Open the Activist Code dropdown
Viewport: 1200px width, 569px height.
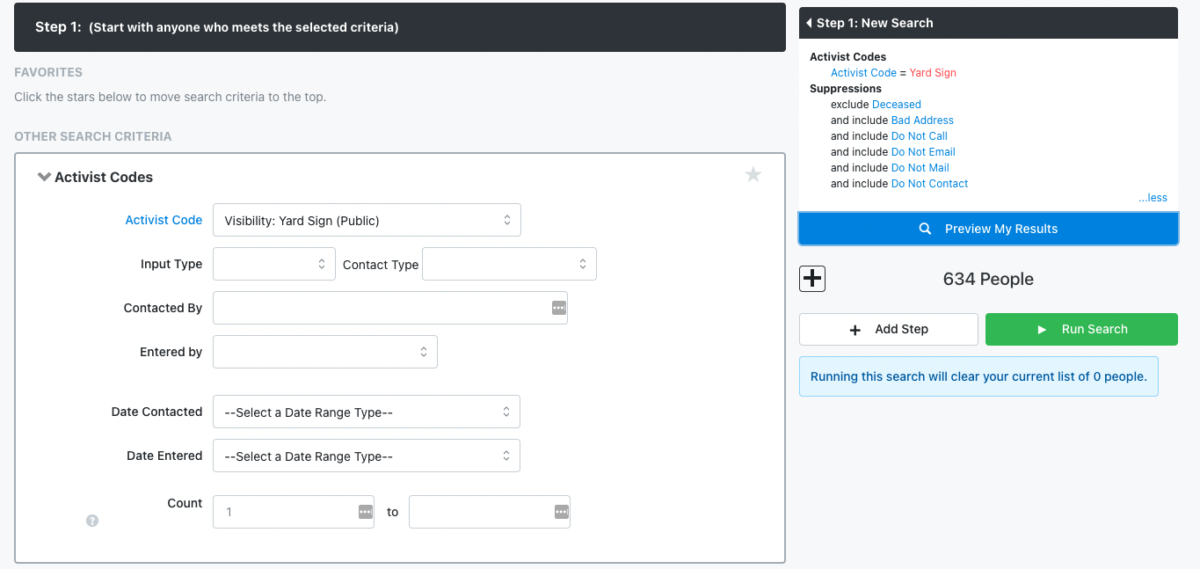pyautogui.click(x=366, y=220)
